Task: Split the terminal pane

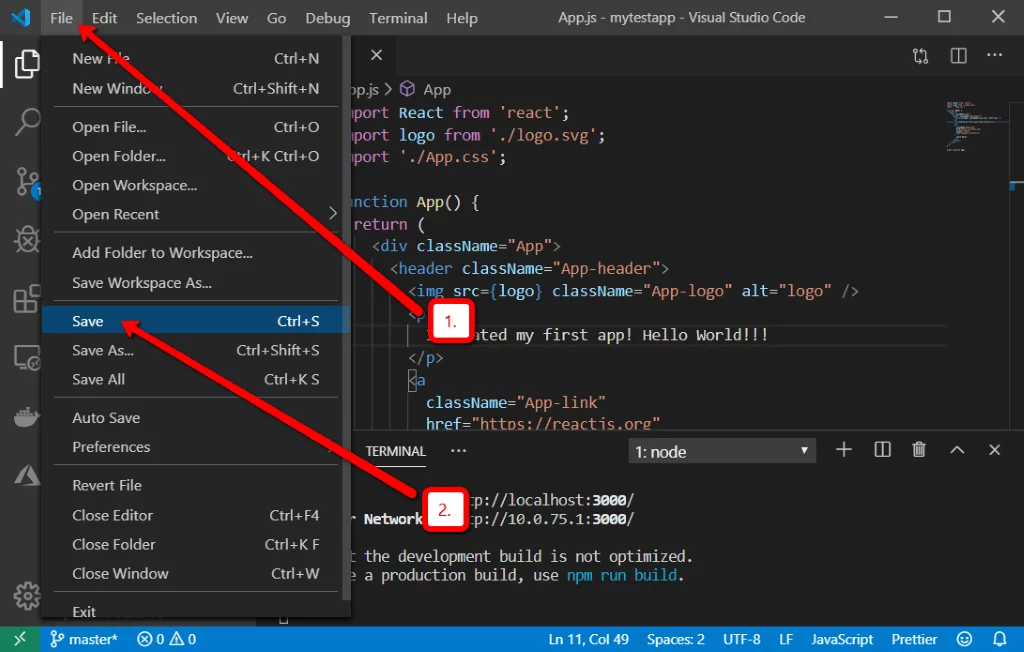Action: [x=882, y=450]
